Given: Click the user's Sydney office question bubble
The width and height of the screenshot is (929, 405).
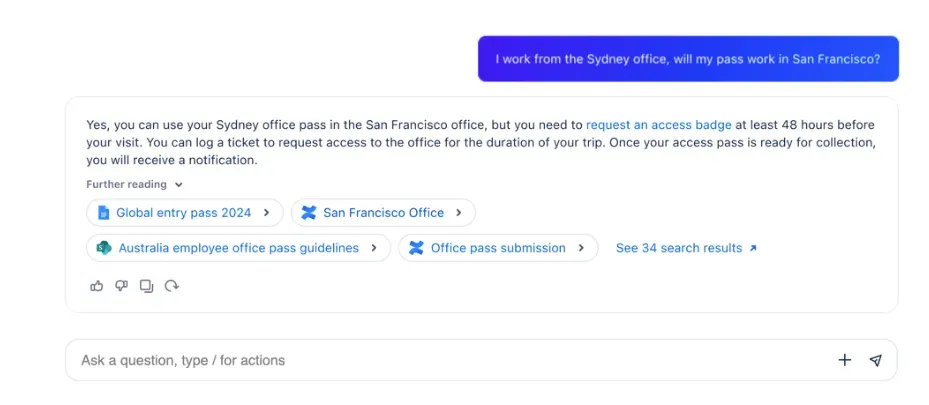Looking at the screenshot, I should (688, 59).
